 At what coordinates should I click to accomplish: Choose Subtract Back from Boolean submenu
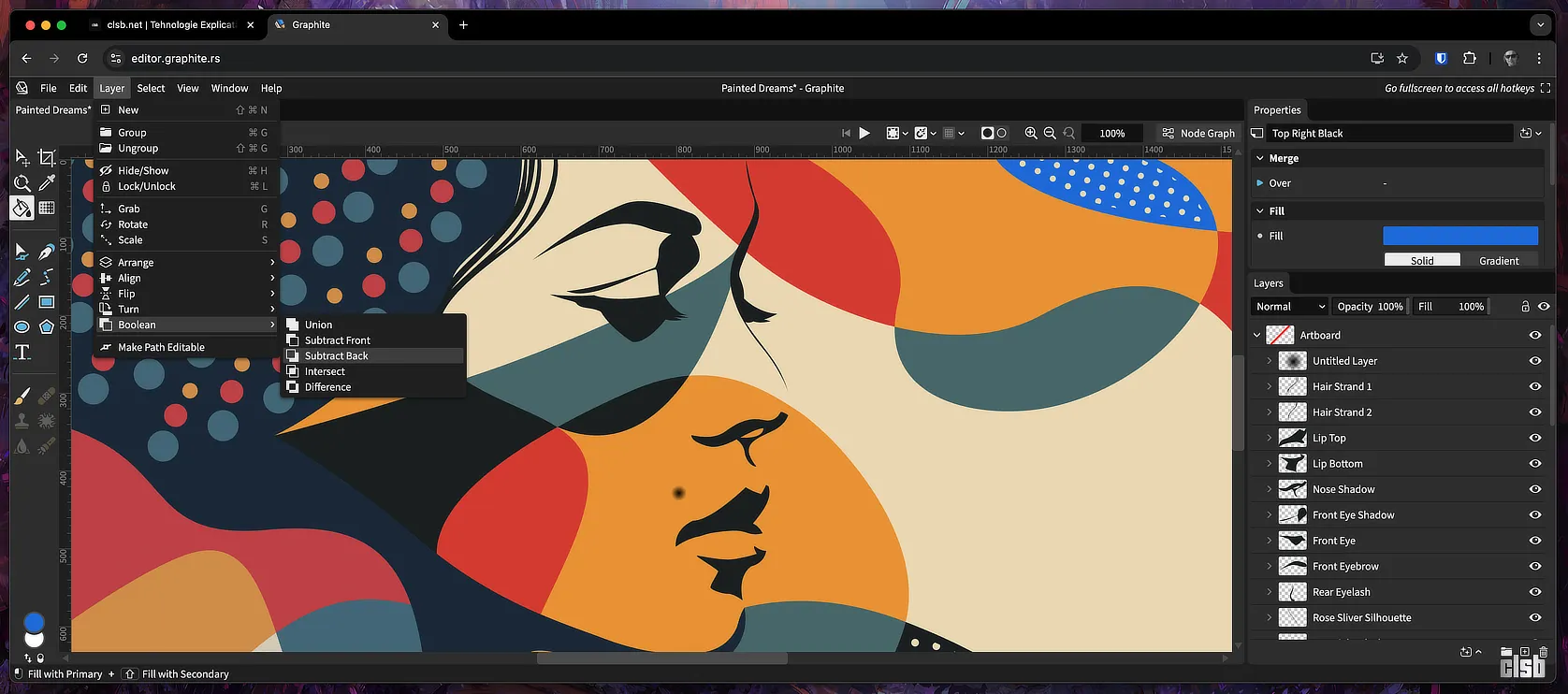click(336, 356)
